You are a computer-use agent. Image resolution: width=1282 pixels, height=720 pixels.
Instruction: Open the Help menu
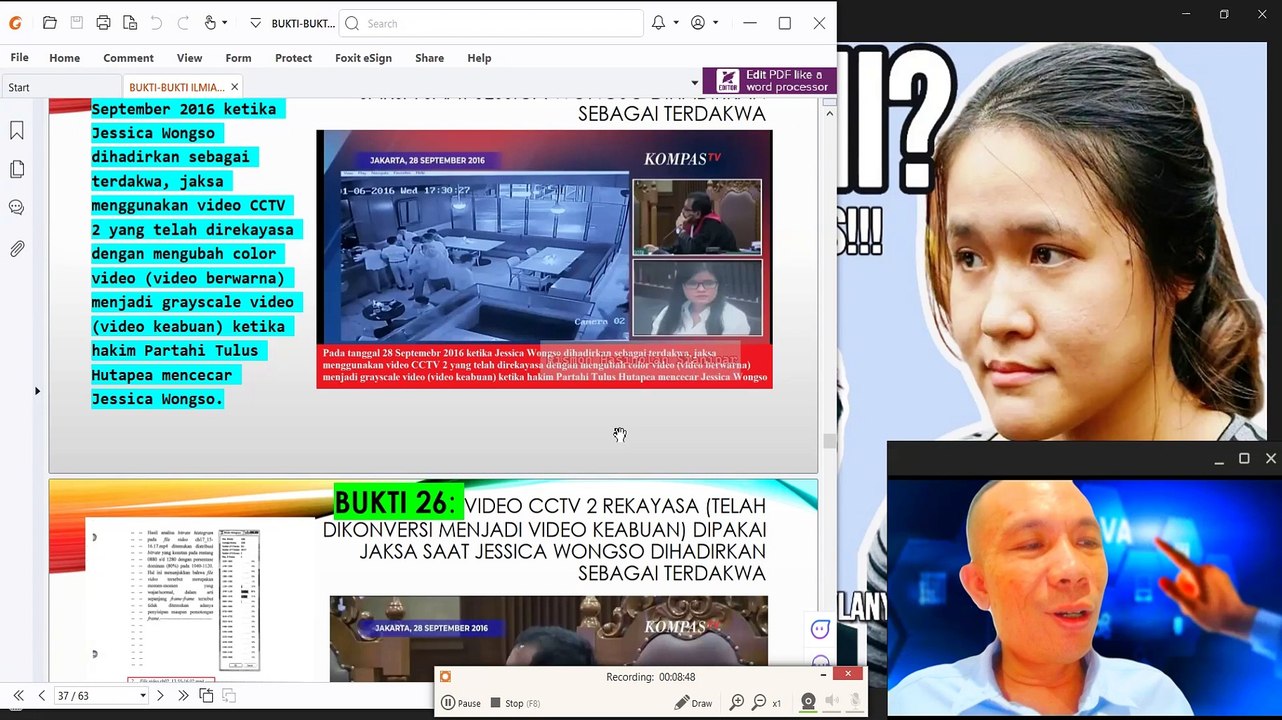(479, 58)
